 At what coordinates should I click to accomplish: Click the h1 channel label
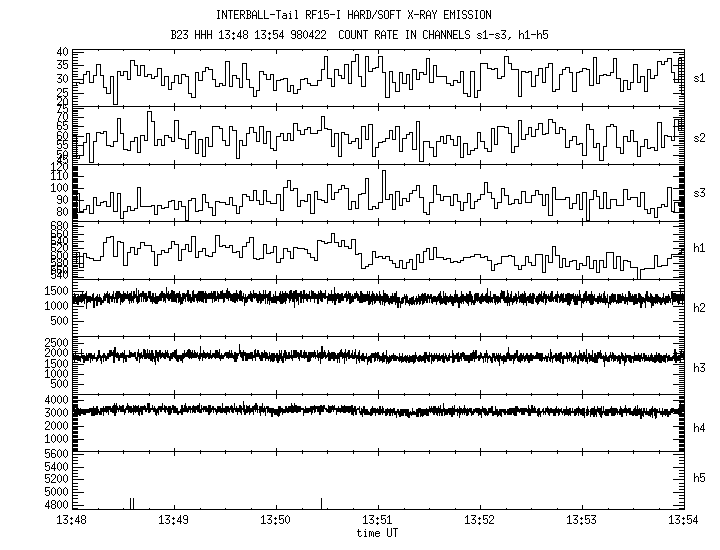(x=700, y=248)
